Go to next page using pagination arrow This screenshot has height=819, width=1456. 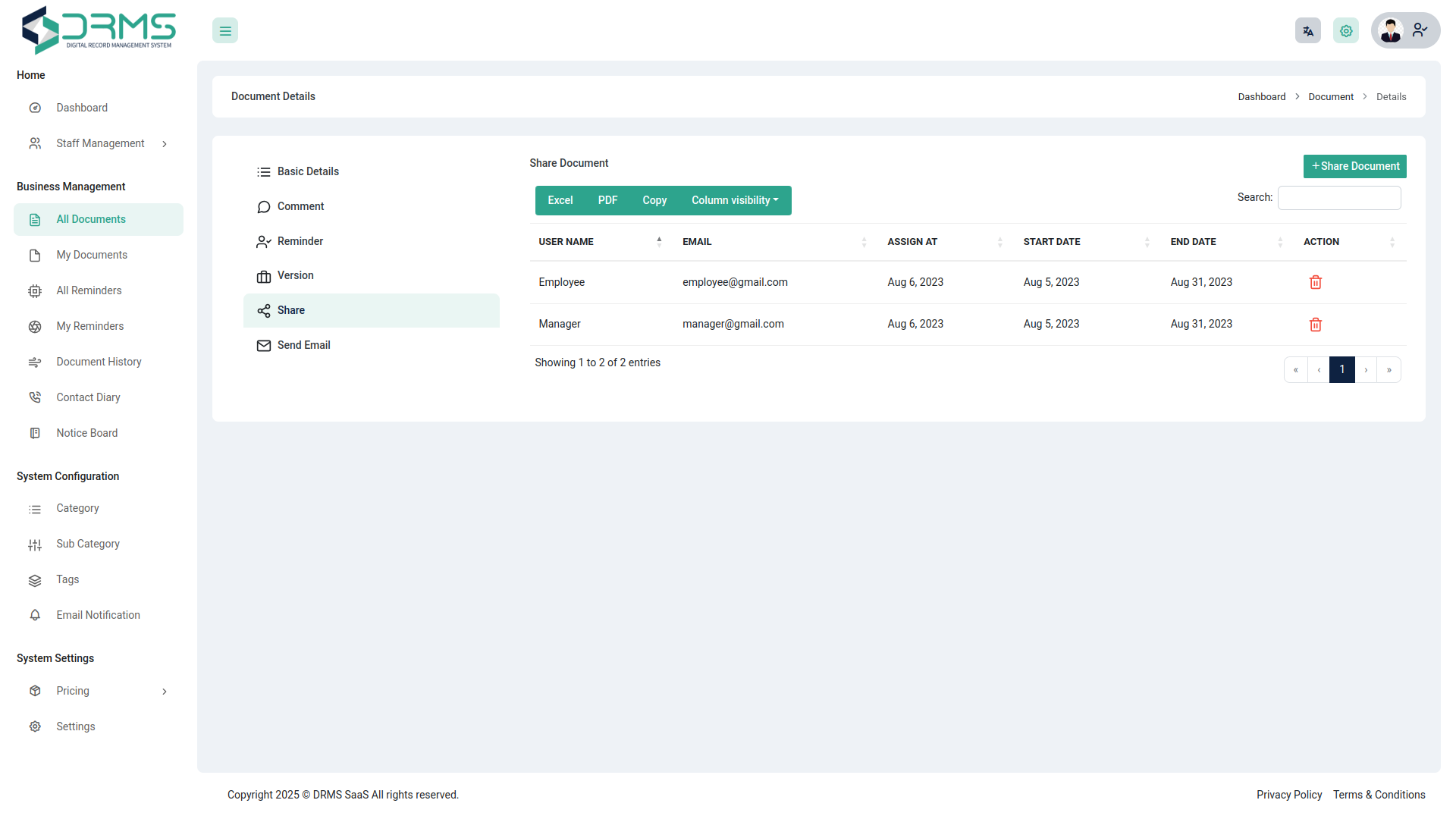1366,369
